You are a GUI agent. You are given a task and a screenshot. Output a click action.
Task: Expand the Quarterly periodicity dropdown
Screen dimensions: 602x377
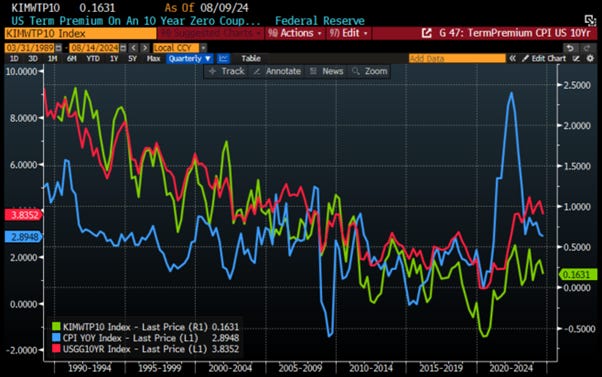190,58
